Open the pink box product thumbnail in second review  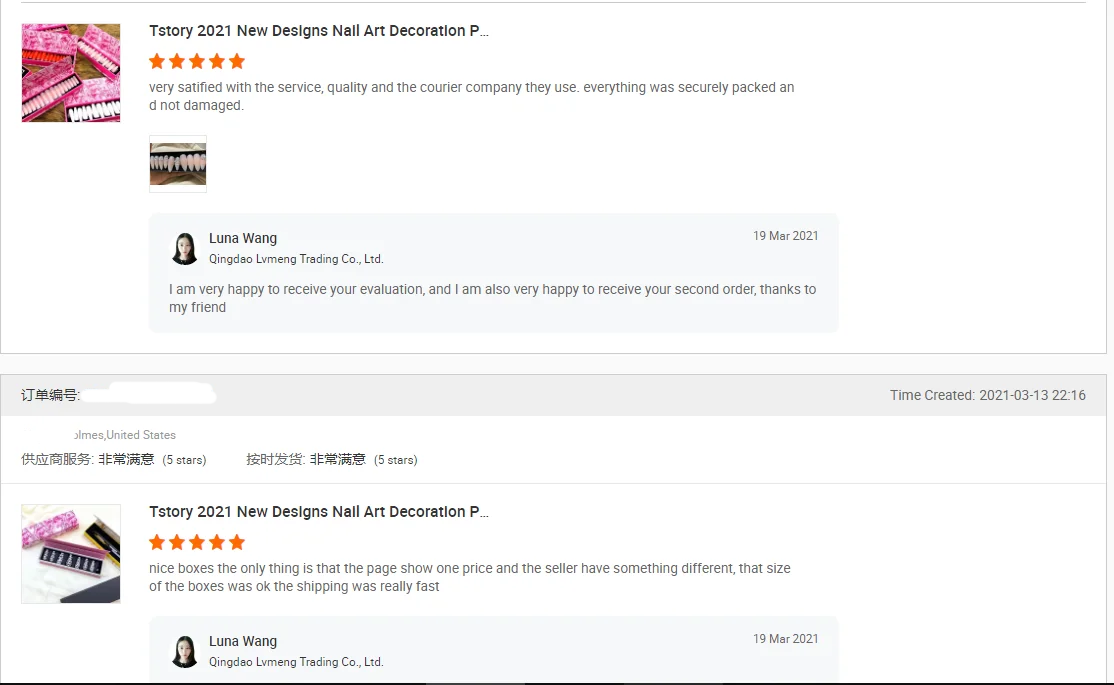point(71,554)
